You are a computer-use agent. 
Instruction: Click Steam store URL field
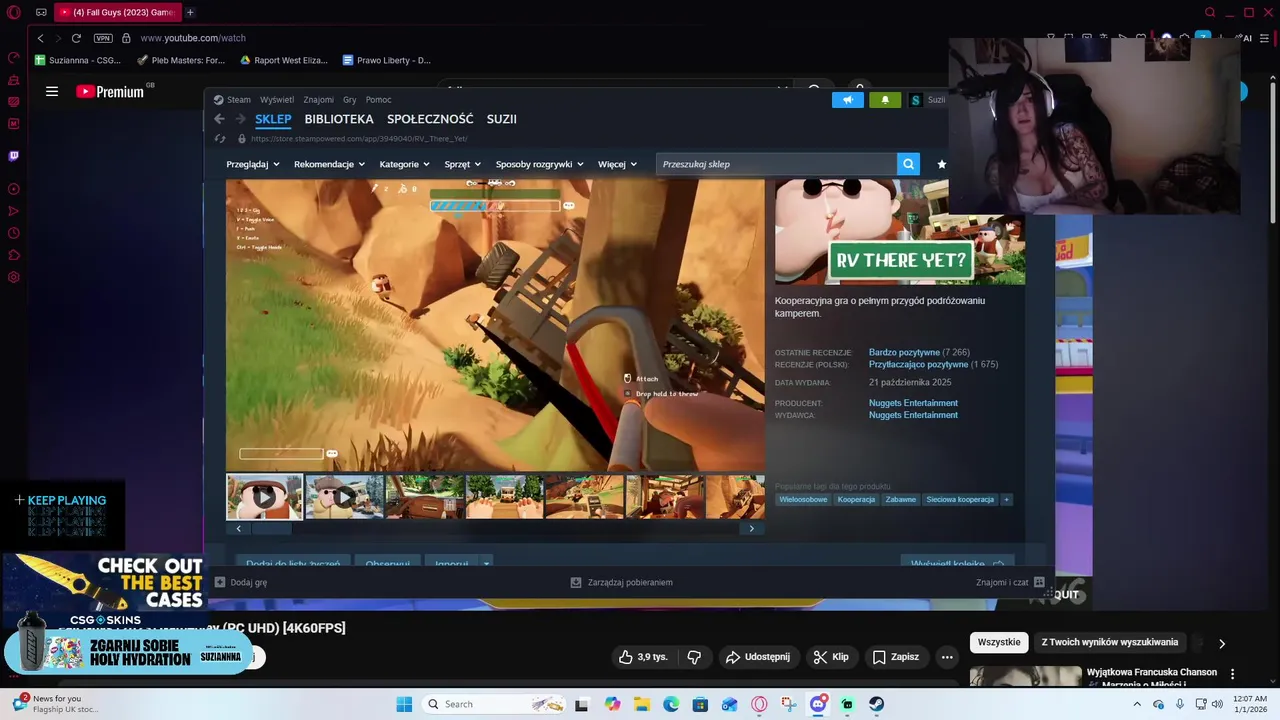[359, 139]
